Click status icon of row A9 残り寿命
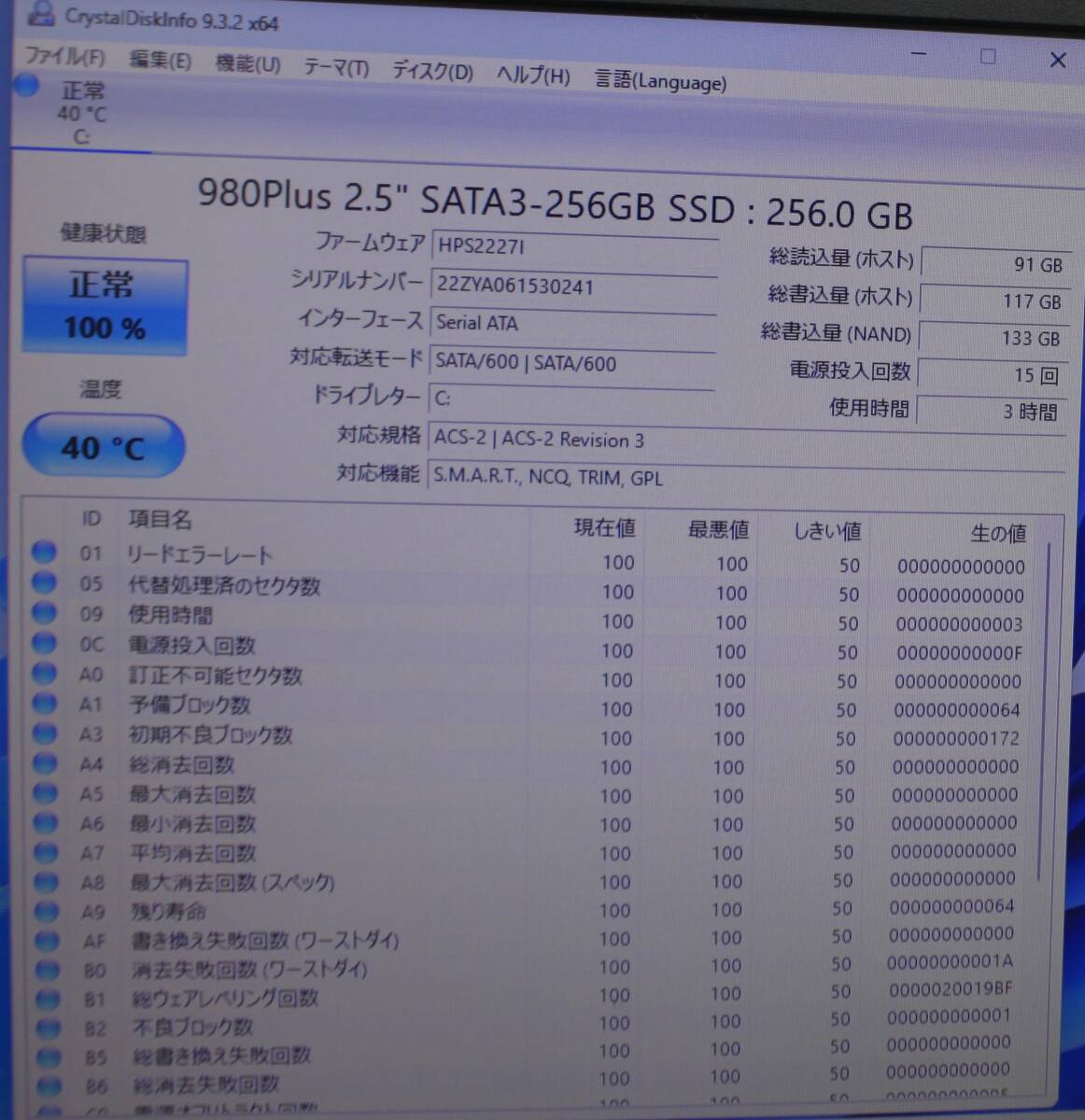Image resolution: width=1085 pixels, height=1120 pixels. (x=46, y=910)
